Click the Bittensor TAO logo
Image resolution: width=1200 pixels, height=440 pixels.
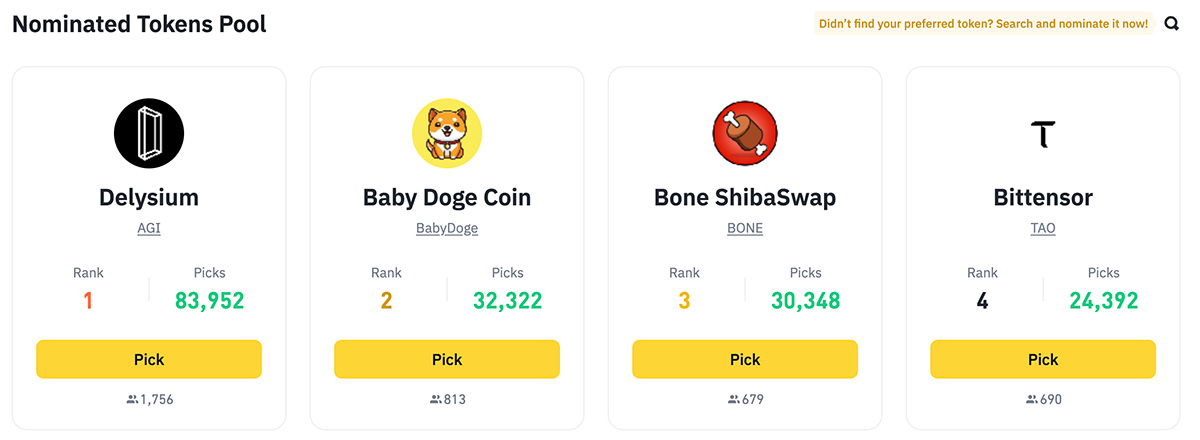pyautogui.click(x=1043, y=133)
